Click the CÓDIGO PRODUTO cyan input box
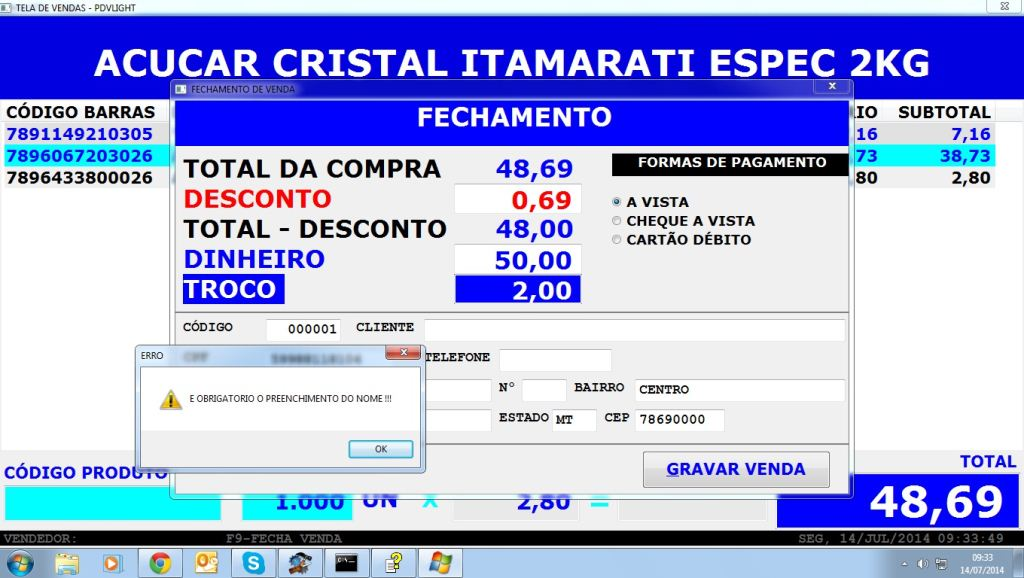The height and width of the screenshot is (578, 1024). point(112,503)
